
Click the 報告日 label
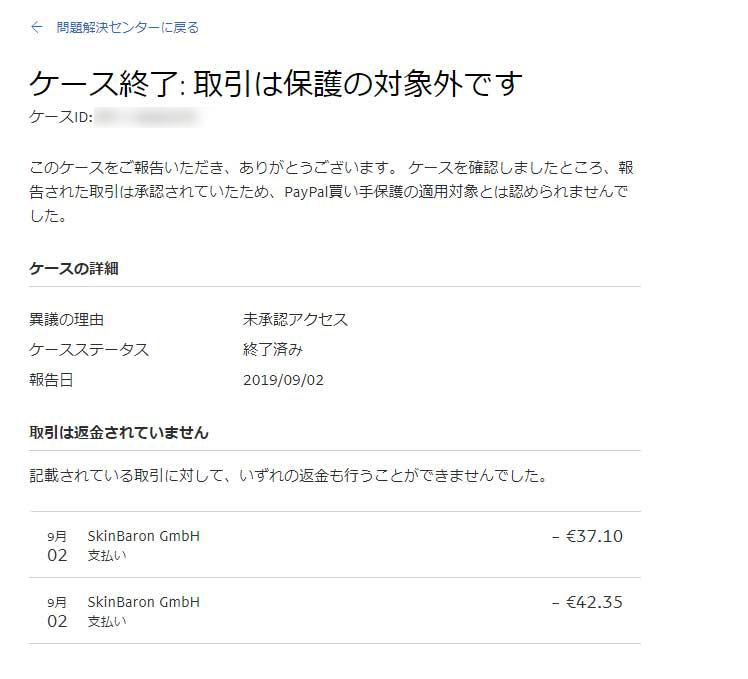coord(51,380)
